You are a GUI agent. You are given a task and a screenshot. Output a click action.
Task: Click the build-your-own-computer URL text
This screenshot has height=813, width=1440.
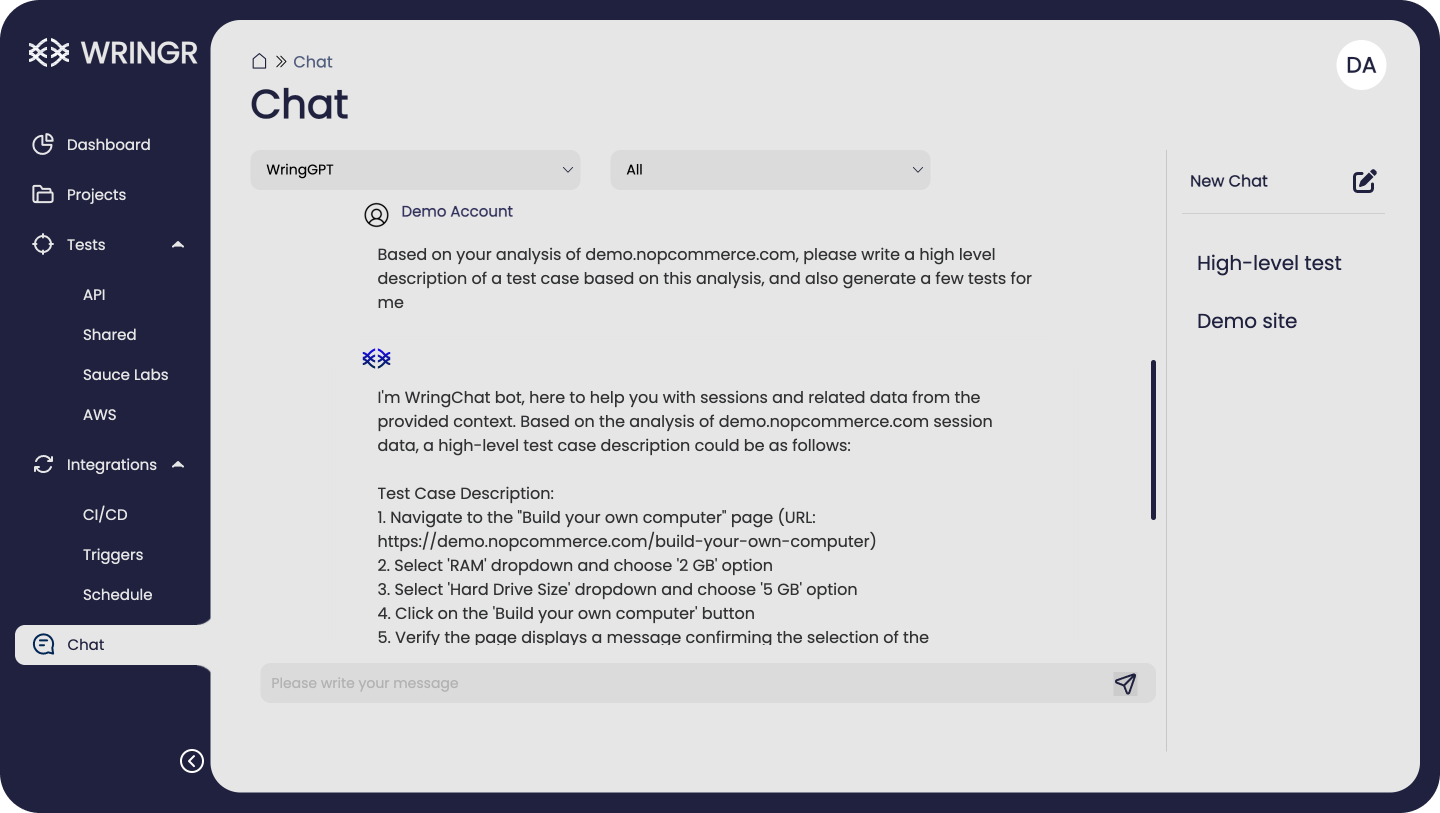tap(627, 541)
